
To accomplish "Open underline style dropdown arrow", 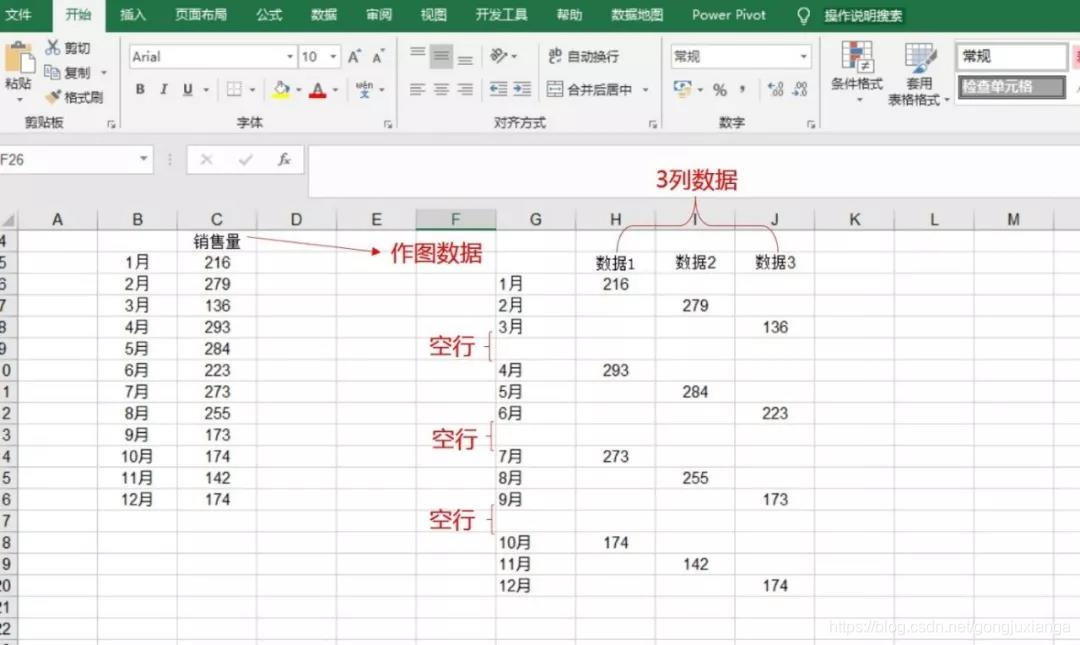I will point(206,90).
